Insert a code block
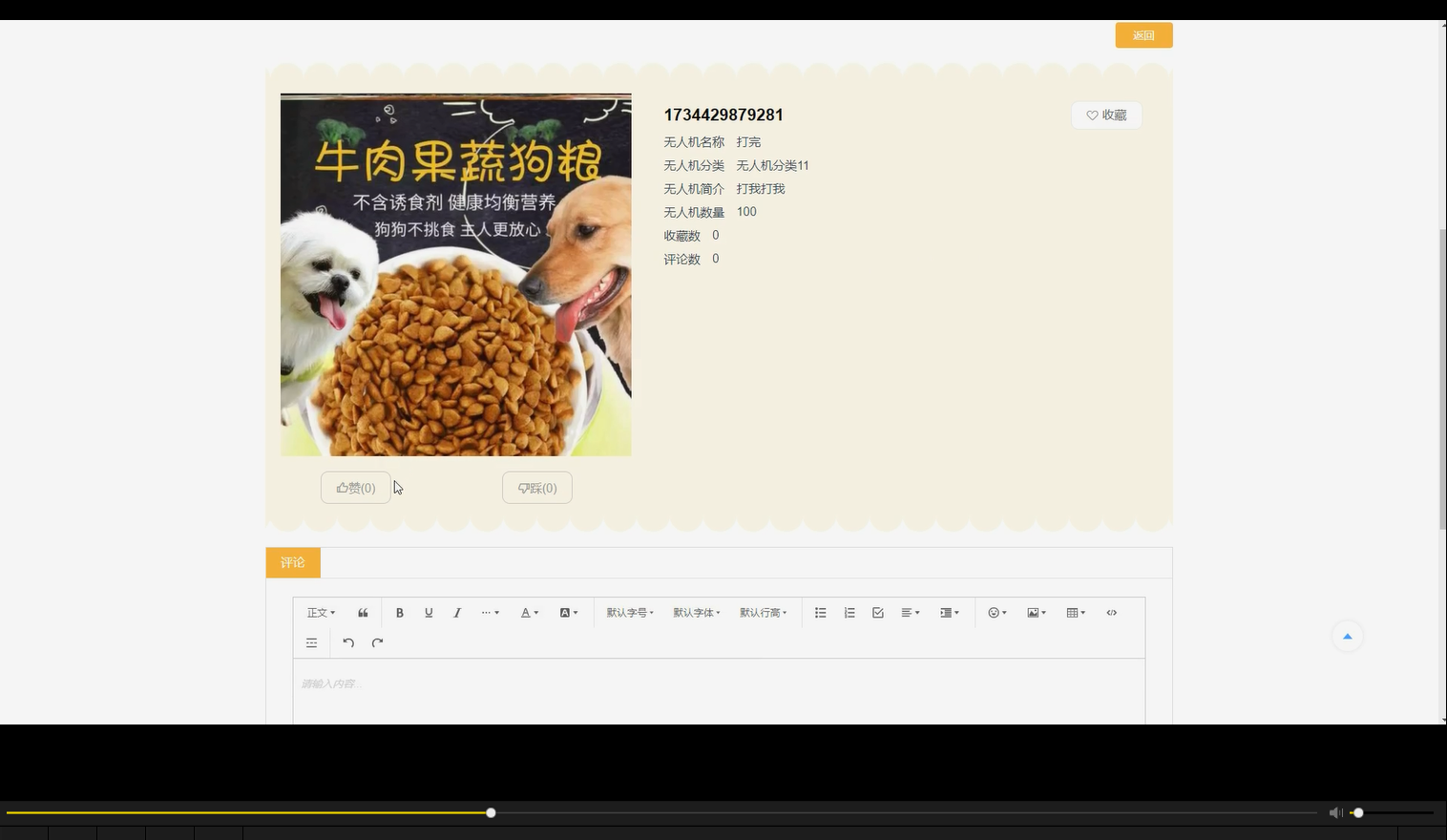 click(x=1111, y=612)
